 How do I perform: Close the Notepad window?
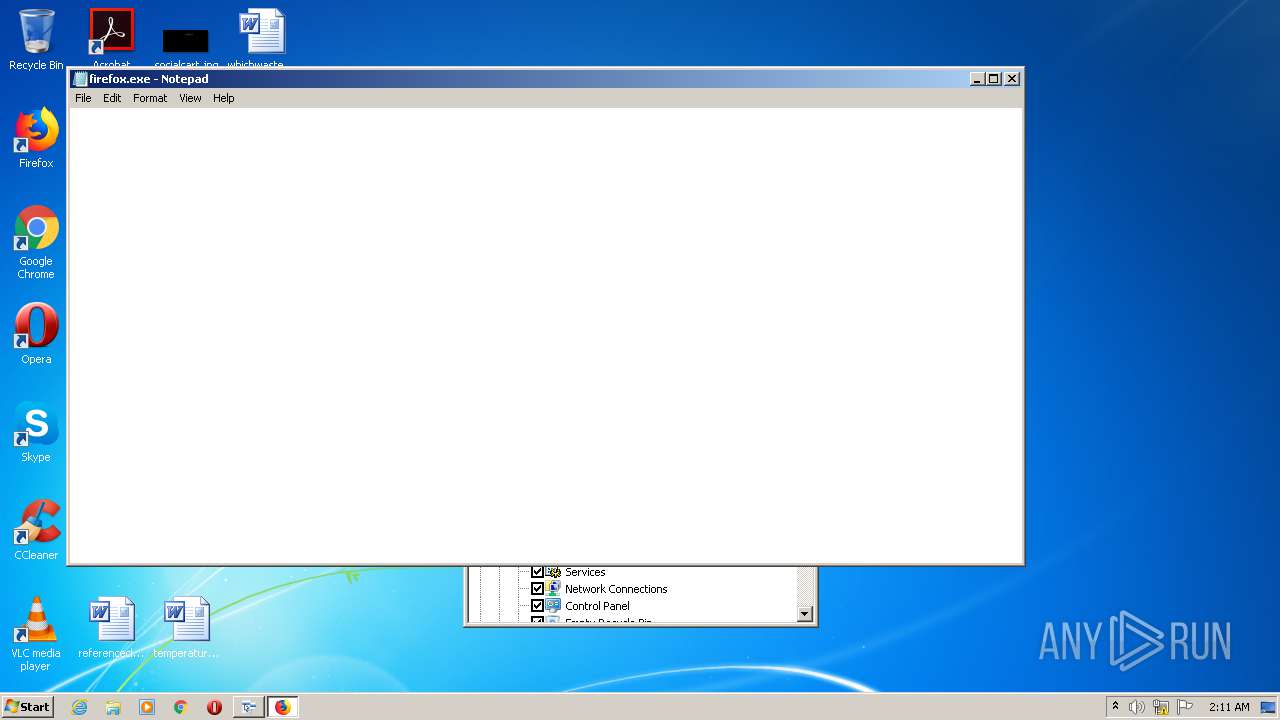(x=1012, y=79)
